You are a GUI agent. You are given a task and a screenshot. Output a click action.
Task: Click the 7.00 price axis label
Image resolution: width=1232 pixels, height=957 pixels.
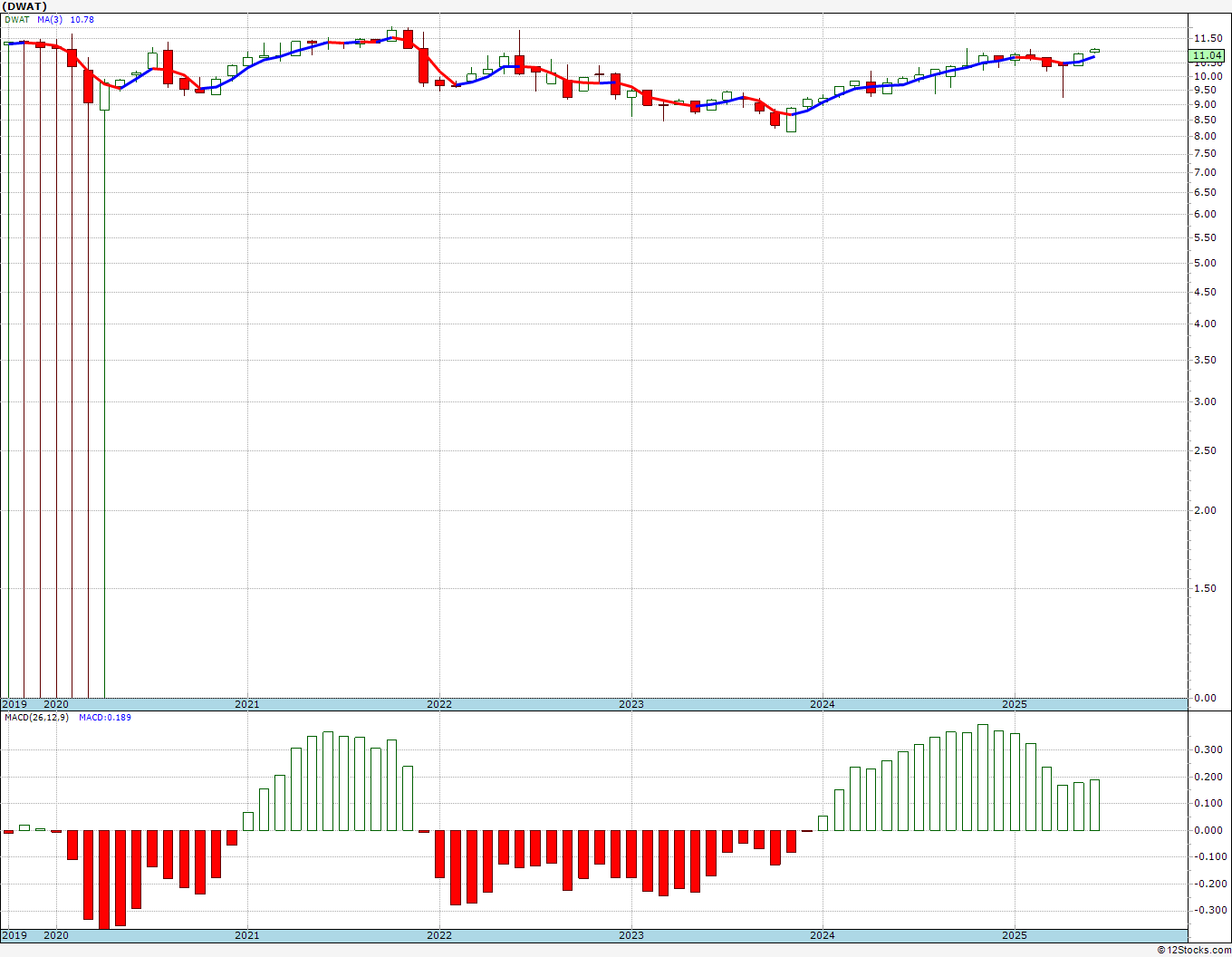point(1205,173)
